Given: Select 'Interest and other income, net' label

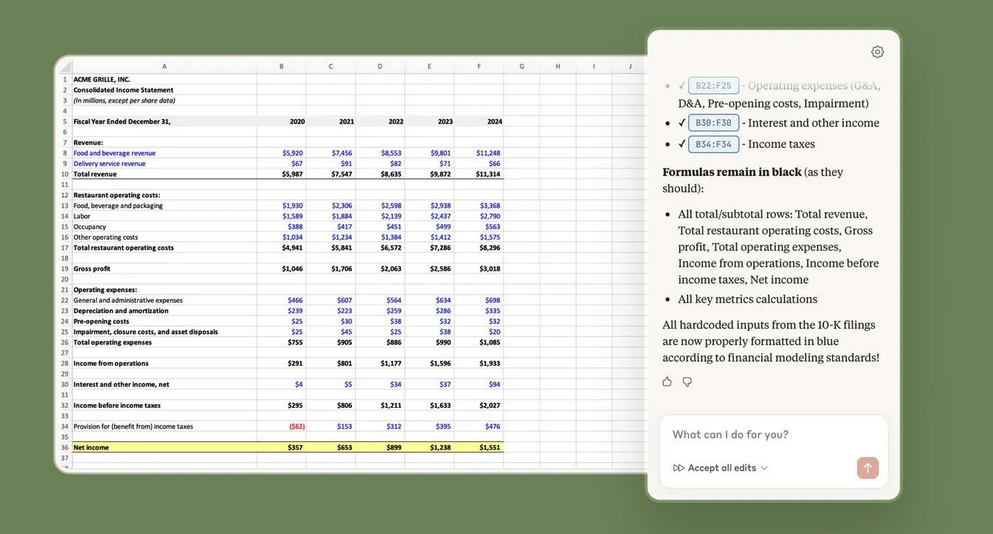Looking at the screenshot, I should coord(165,385).
